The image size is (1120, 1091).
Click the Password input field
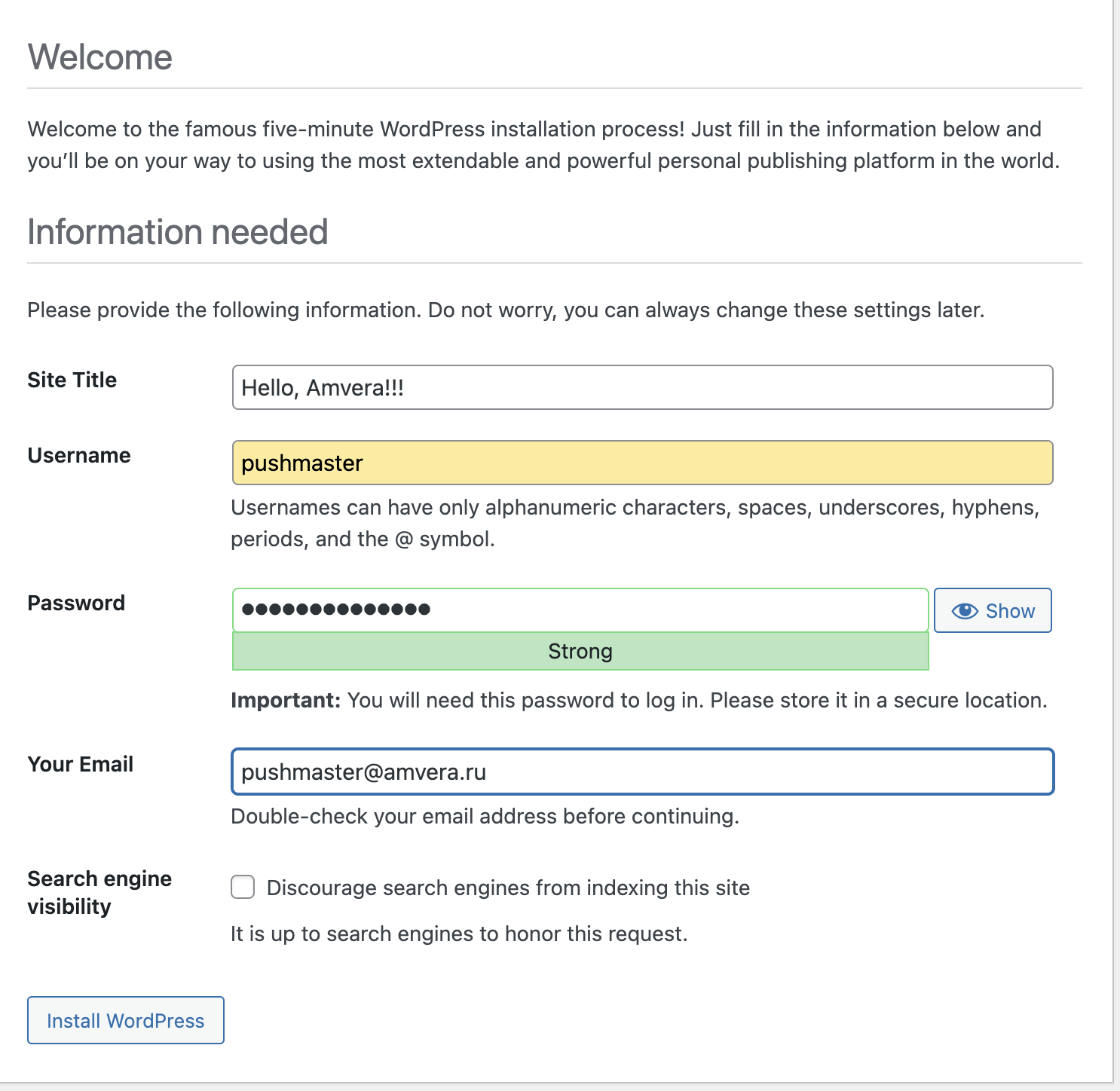580,610
